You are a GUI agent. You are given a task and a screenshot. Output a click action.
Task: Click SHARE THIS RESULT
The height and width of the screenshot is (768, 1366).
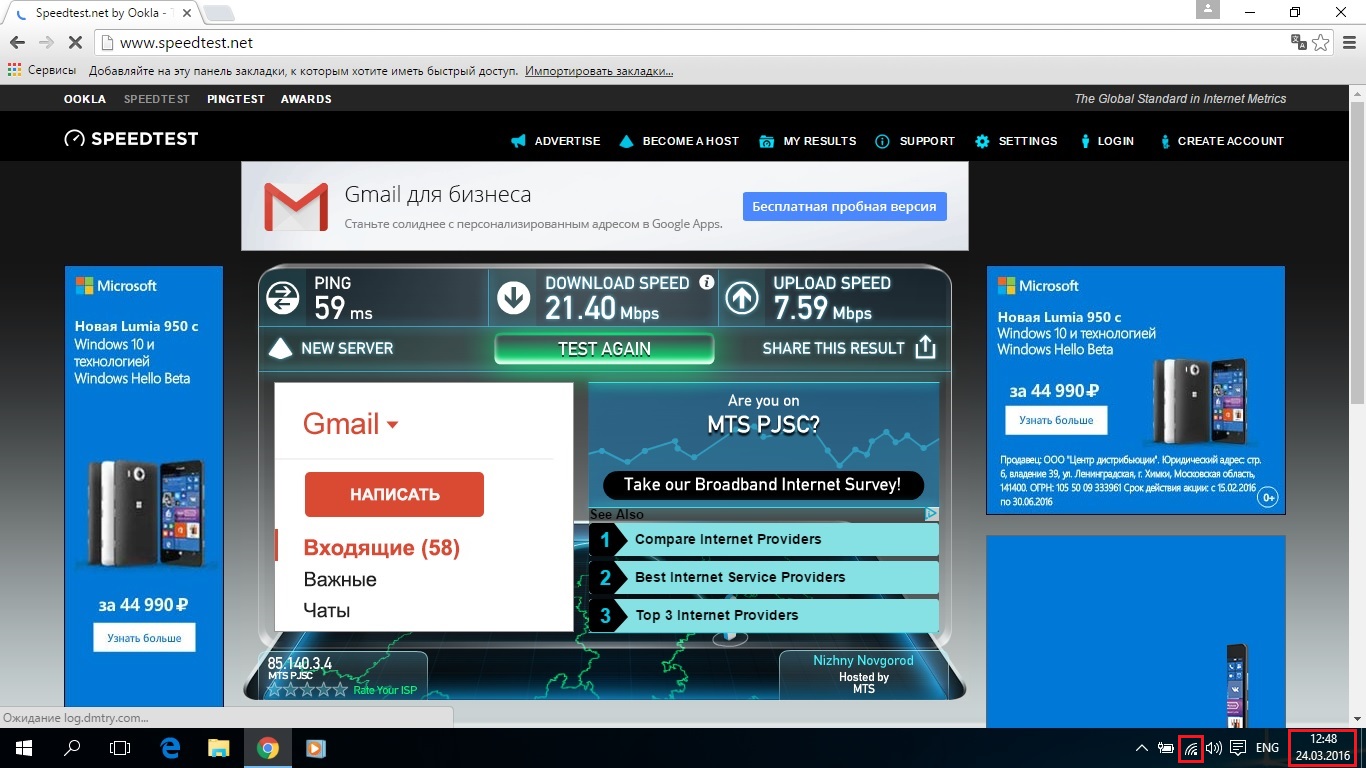tap(833, 348)
